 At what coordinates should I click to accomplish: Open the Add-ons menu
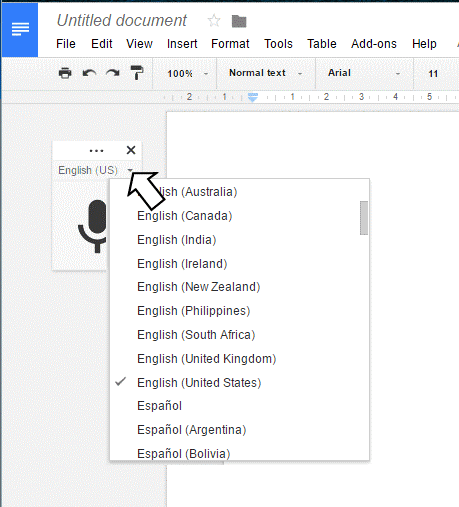[374, 44]
